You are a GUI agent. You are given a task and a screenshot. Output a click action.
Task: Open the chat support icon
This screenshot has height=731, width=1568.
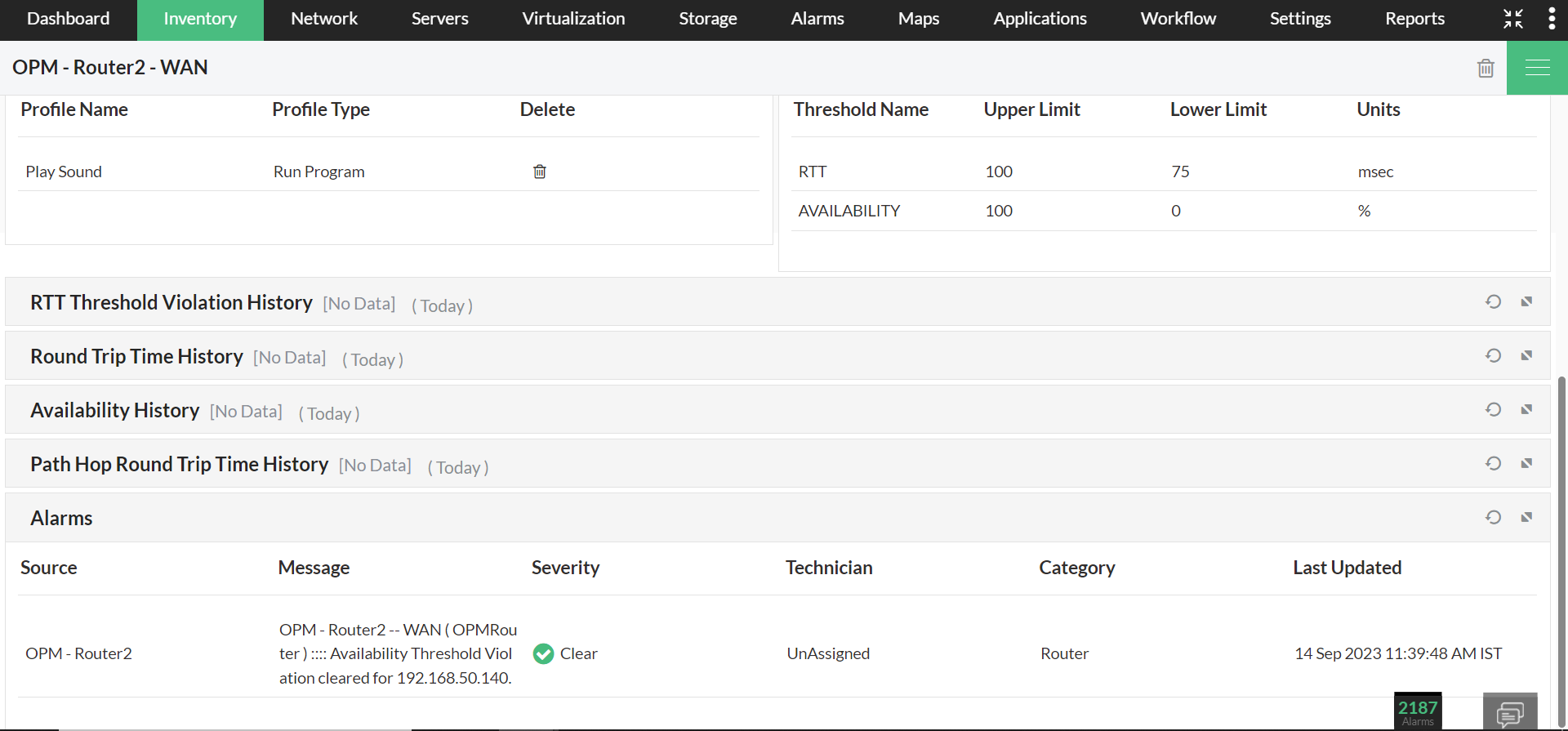pos(1510,714)
